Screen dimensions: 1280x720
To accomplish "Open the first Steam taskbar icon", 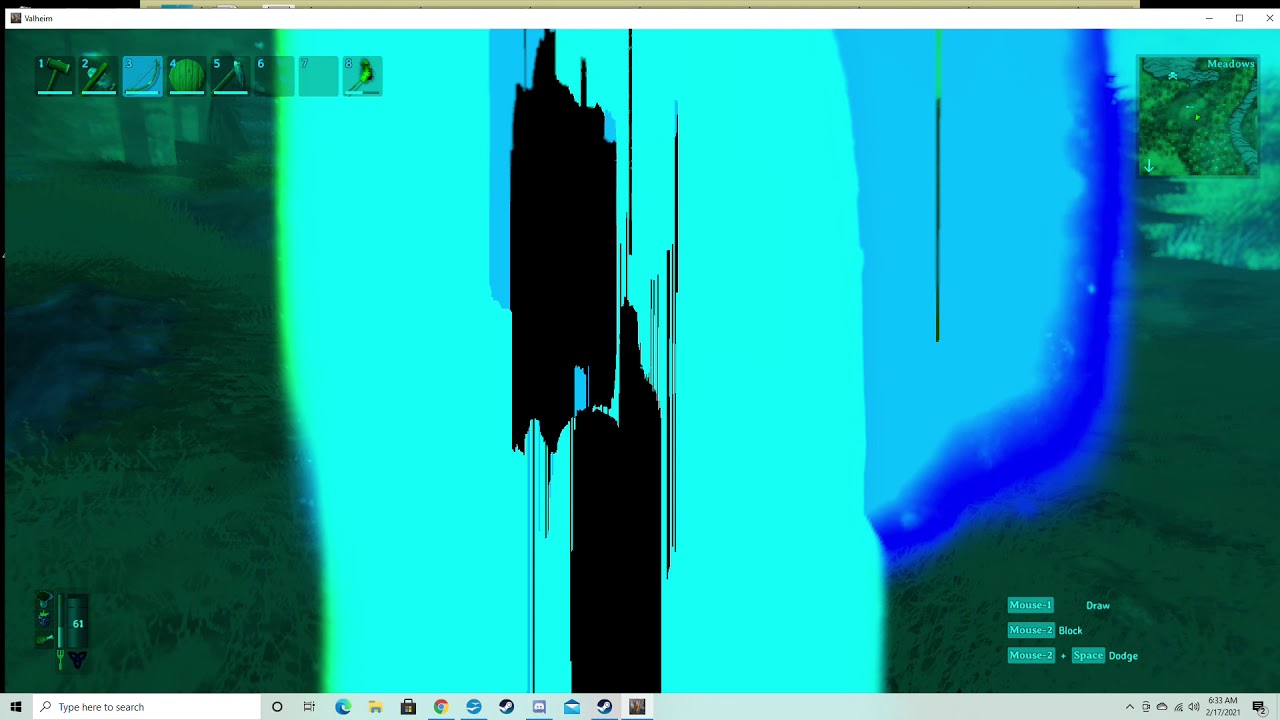I will [x=506, y=707].
